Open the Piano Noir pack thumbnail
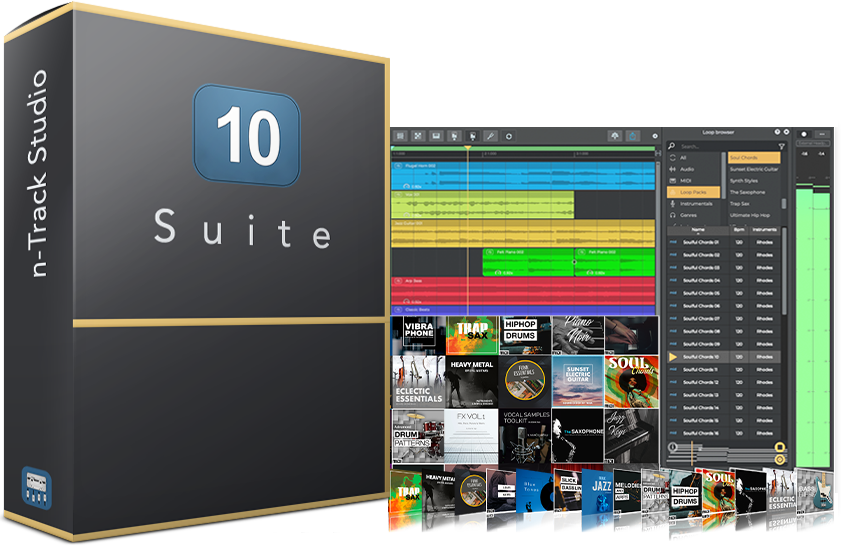Viewport: 841px width, 546px height. pos(578,335)
